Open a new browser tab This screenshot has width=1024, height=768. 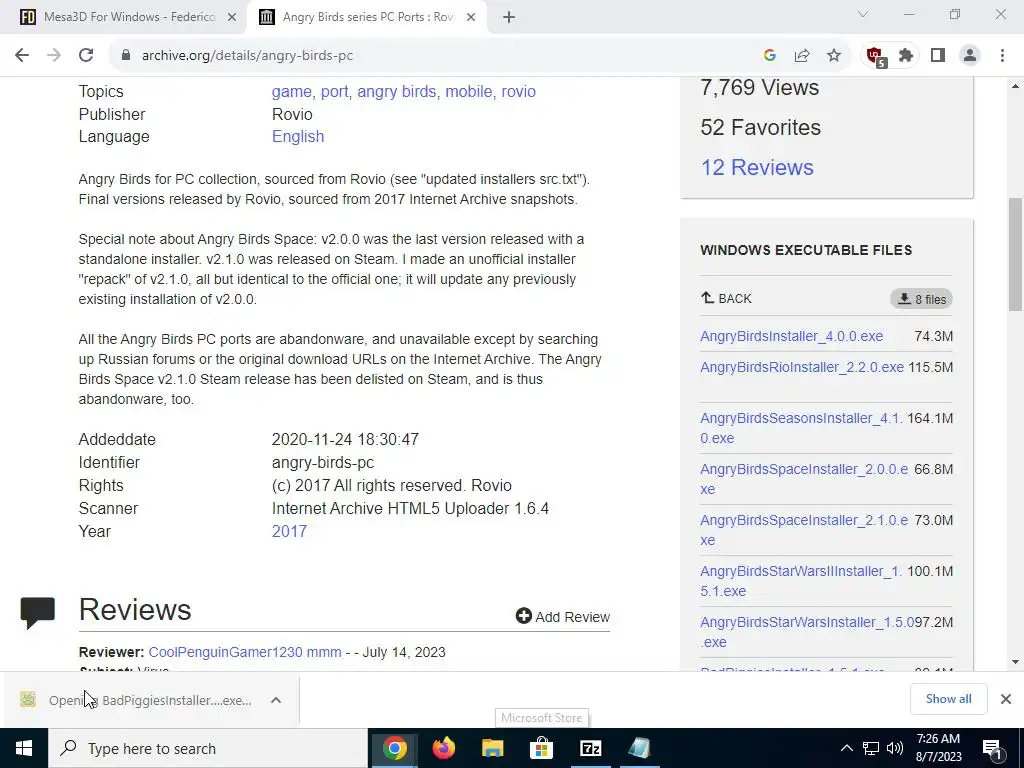[509, 18]
